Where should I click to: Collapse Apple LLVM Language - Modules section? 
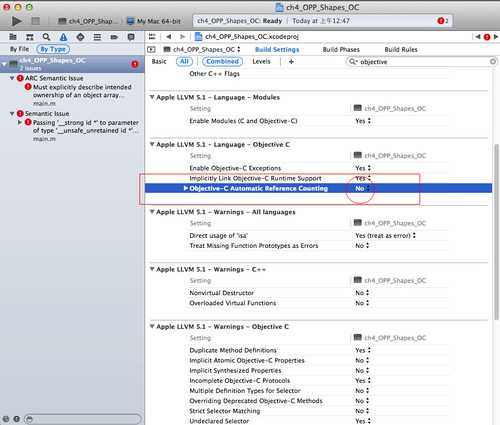(152, 97)
